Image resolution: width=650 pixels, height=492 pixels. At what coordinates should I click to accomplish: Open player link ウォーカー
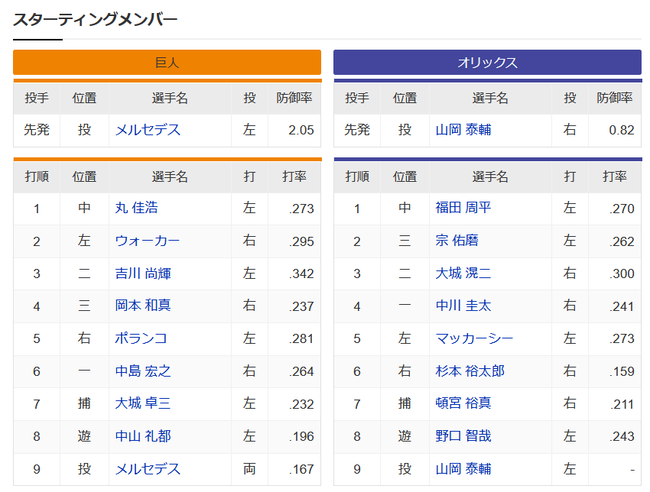pyautogui.click(x=147, y=241)
